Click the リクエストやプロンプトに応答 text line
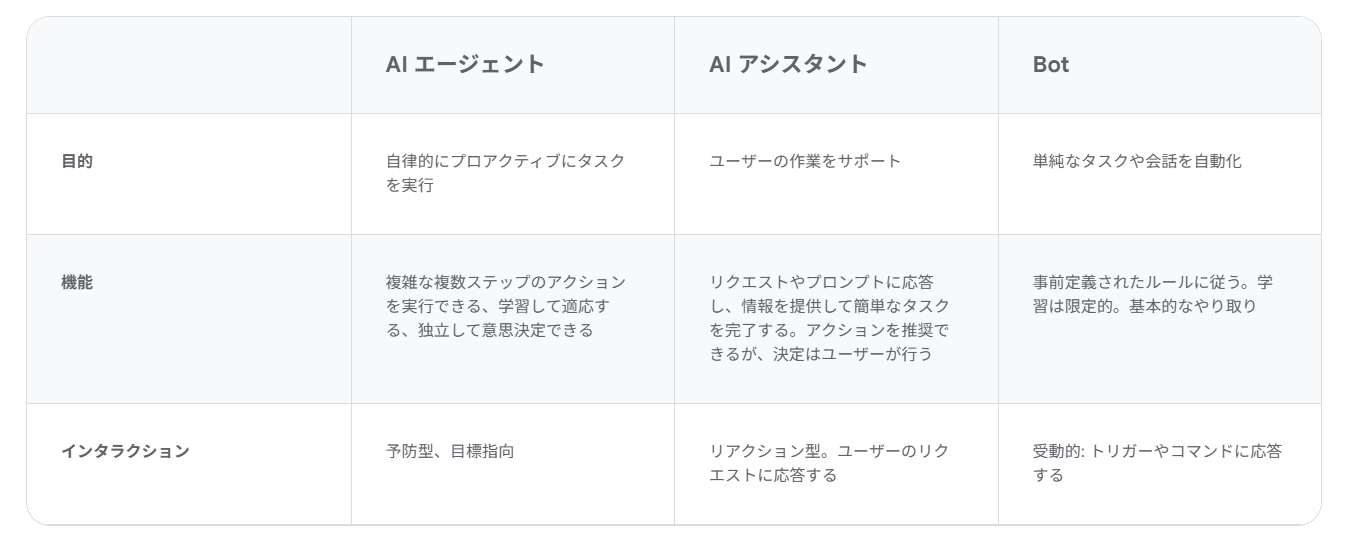The image size is (1368, 544). [821, 282]
